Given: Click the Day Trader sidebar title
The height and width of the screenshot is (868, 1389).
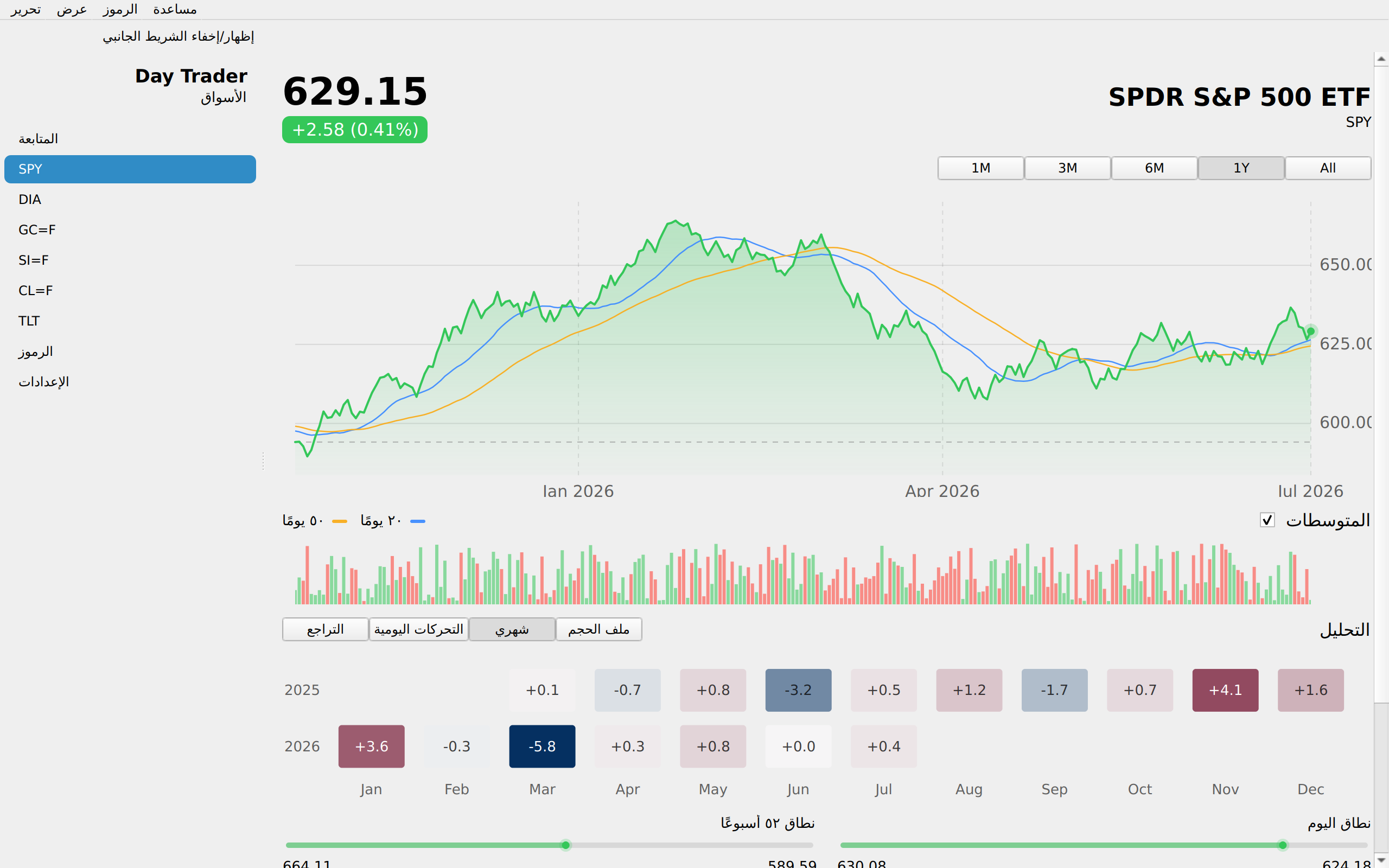Looking at the screenshot, I should [191, 76].
